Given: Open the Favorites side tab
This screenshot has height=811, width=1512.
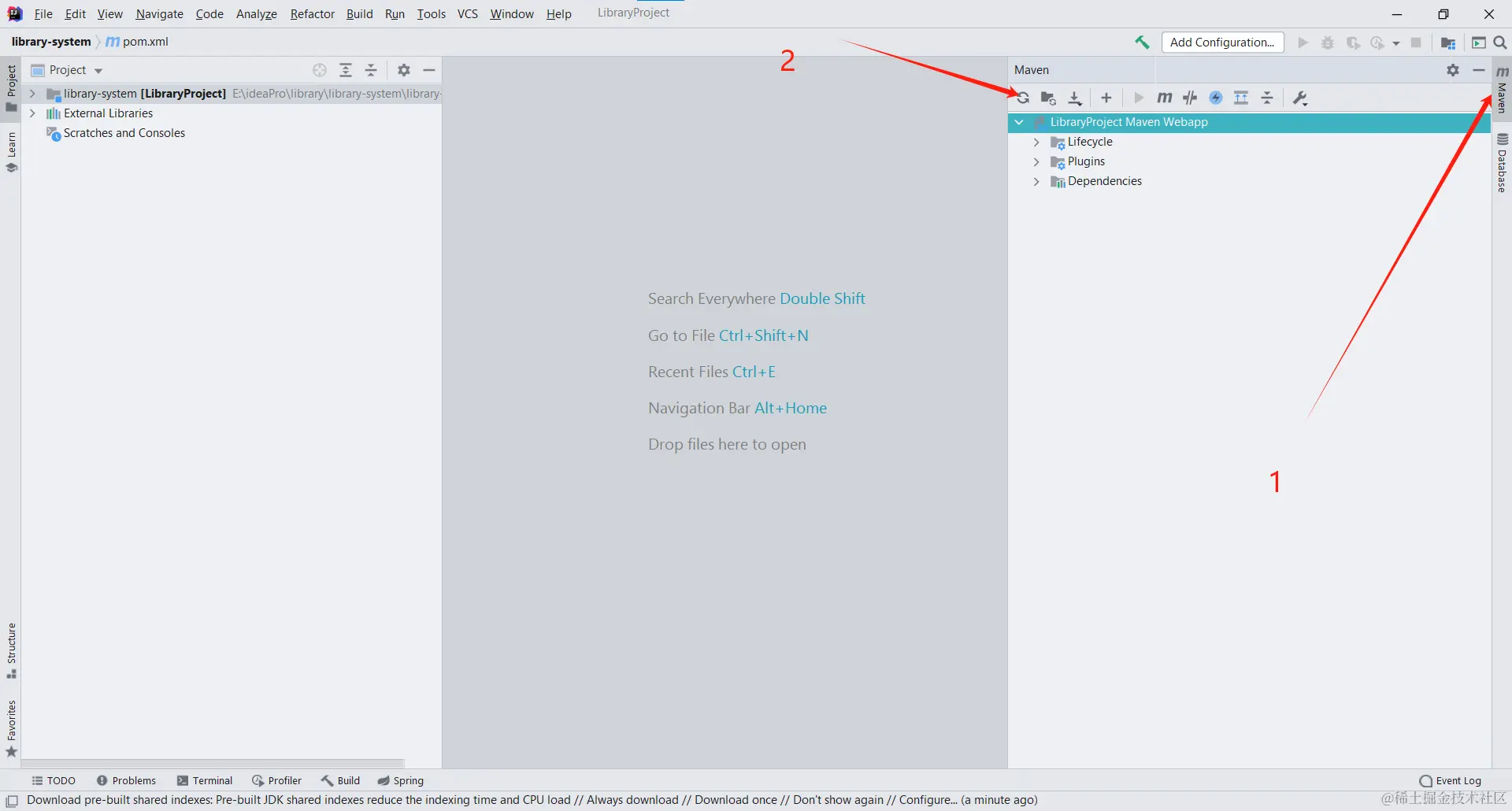Looking at the screenshot, I should click(11, 728).
